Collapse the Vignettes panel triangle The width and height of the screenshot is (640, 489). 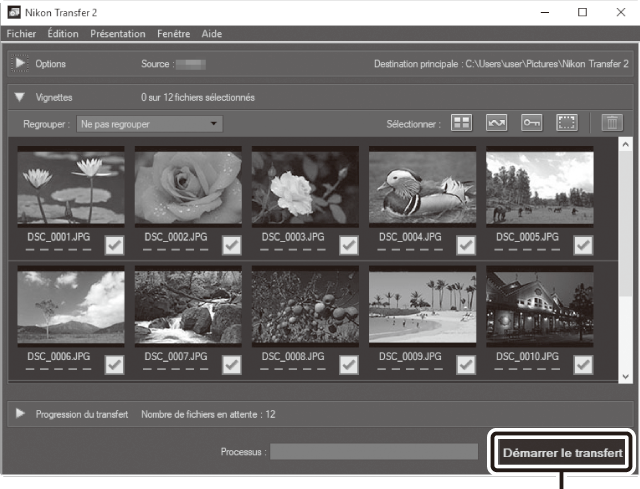[19, 97]
